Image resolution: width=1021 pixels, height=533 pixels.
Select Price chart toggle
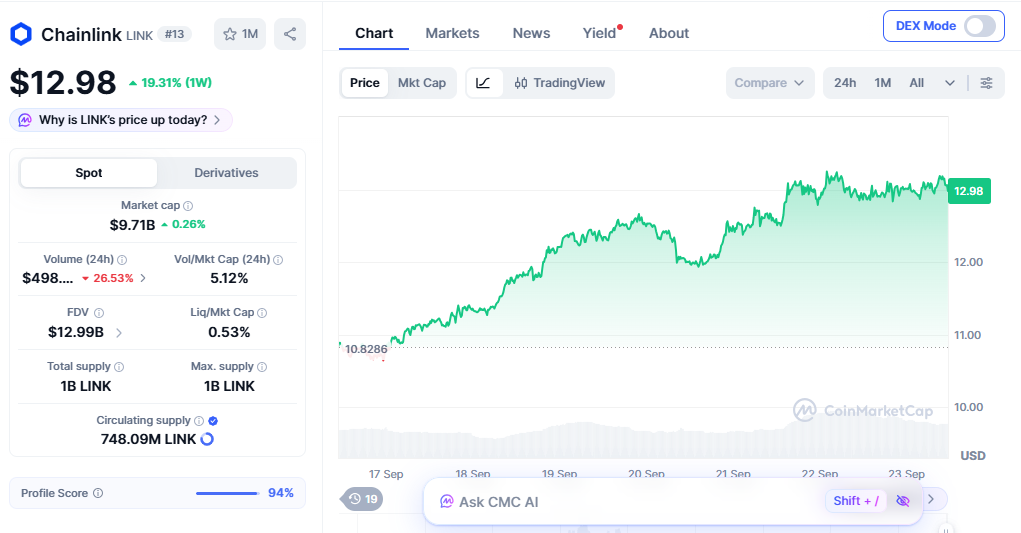coord(365,83)
